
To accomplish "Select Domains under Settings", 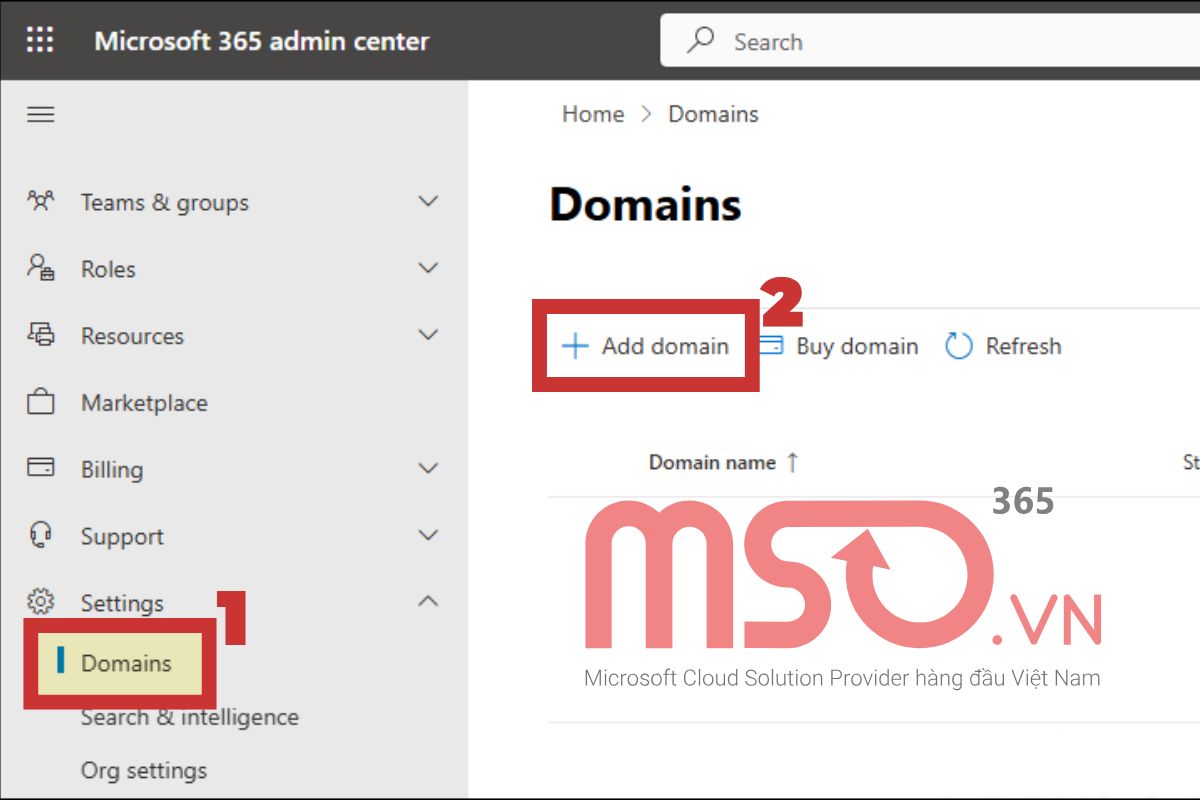I will point(126,663).
